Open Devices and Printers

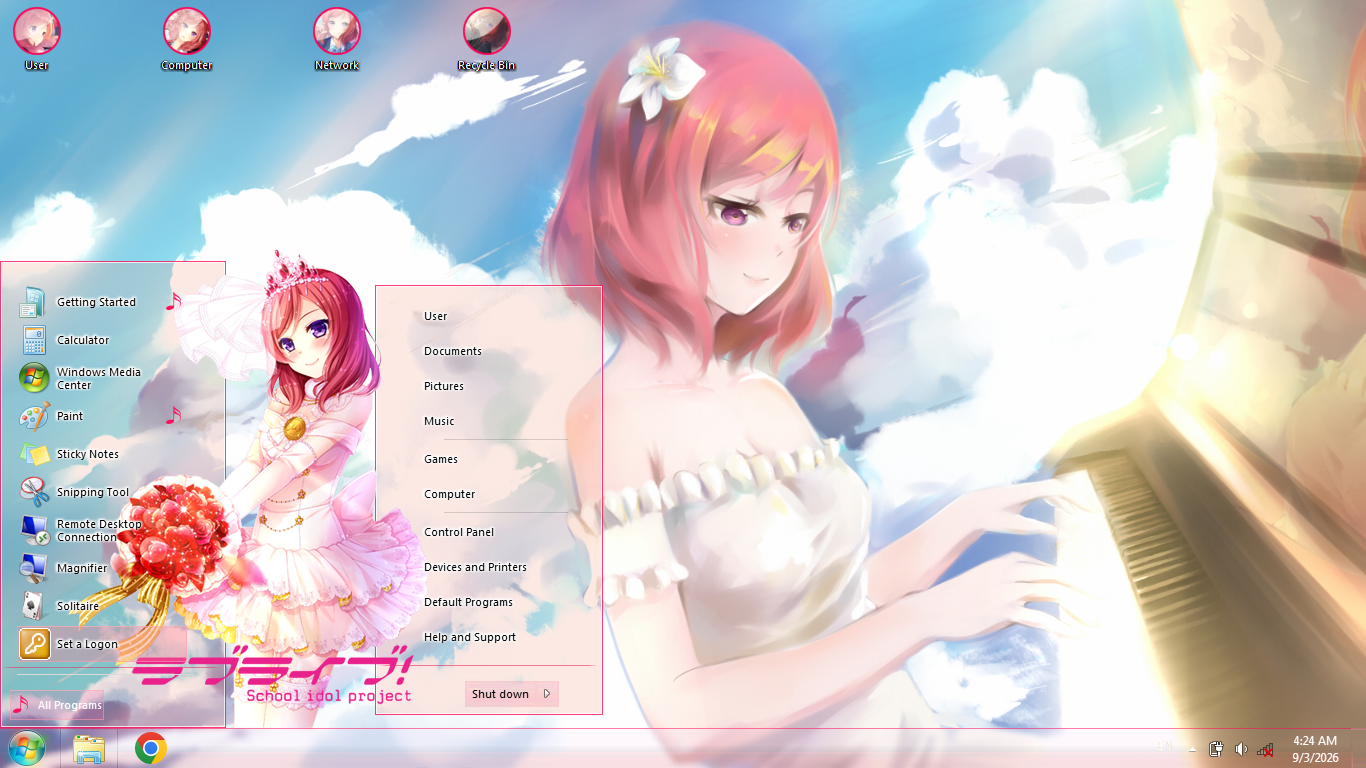(x=475, y=567)
